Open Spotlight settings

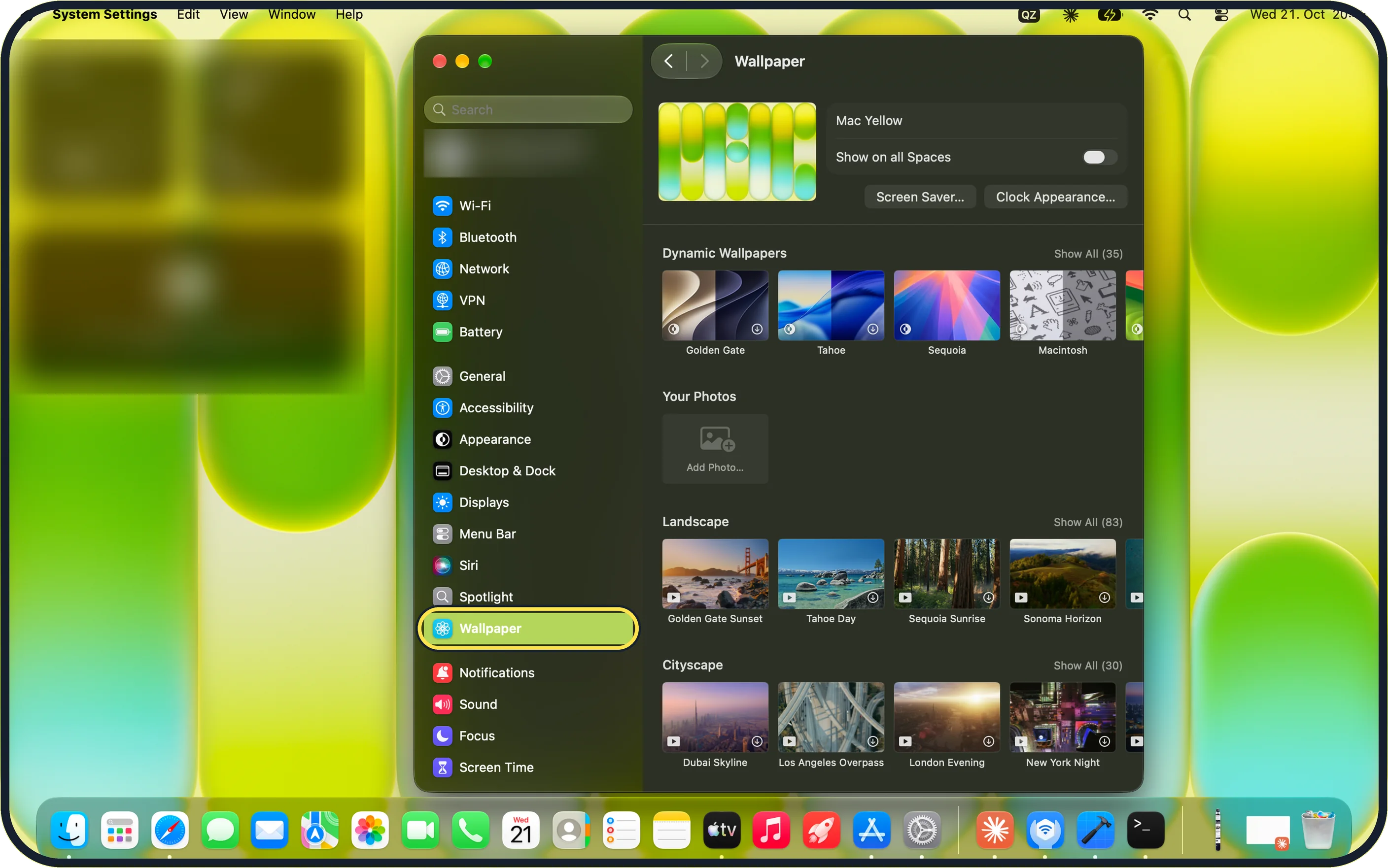(528, 597)
